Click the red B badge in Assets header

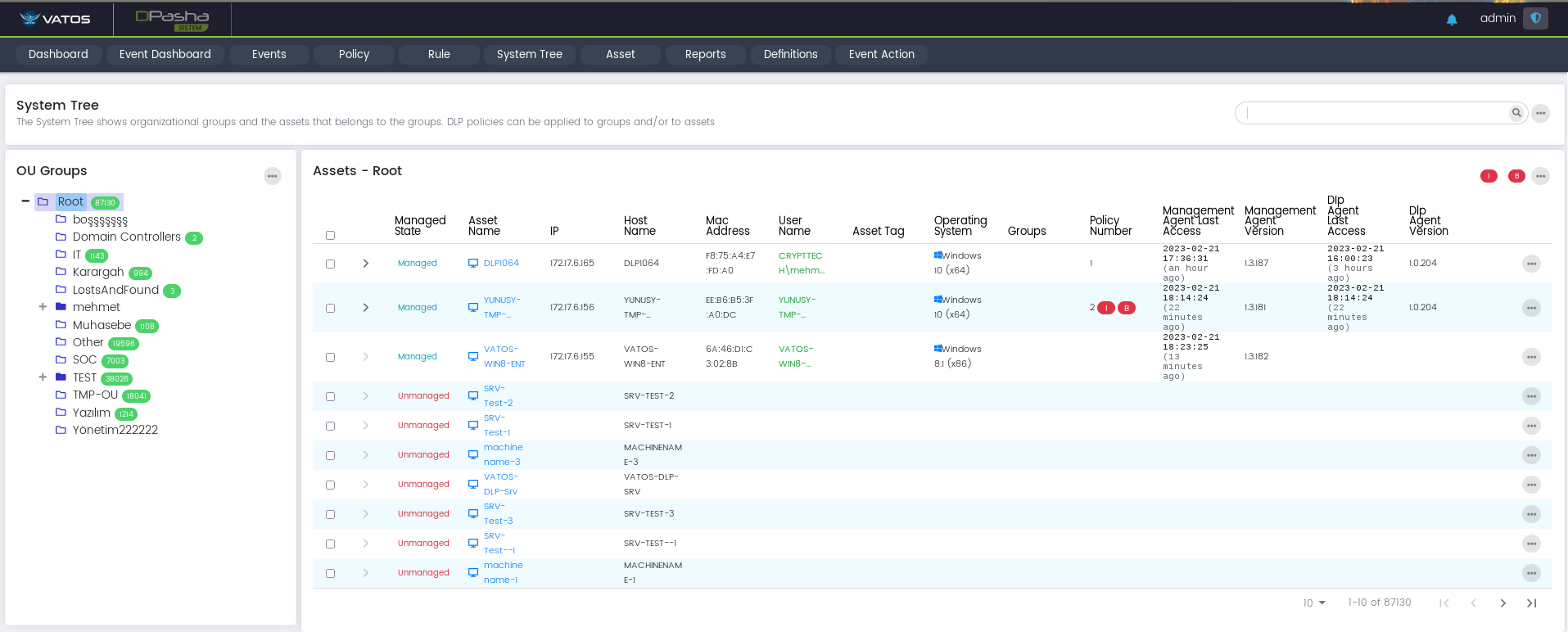(1516, 176)
